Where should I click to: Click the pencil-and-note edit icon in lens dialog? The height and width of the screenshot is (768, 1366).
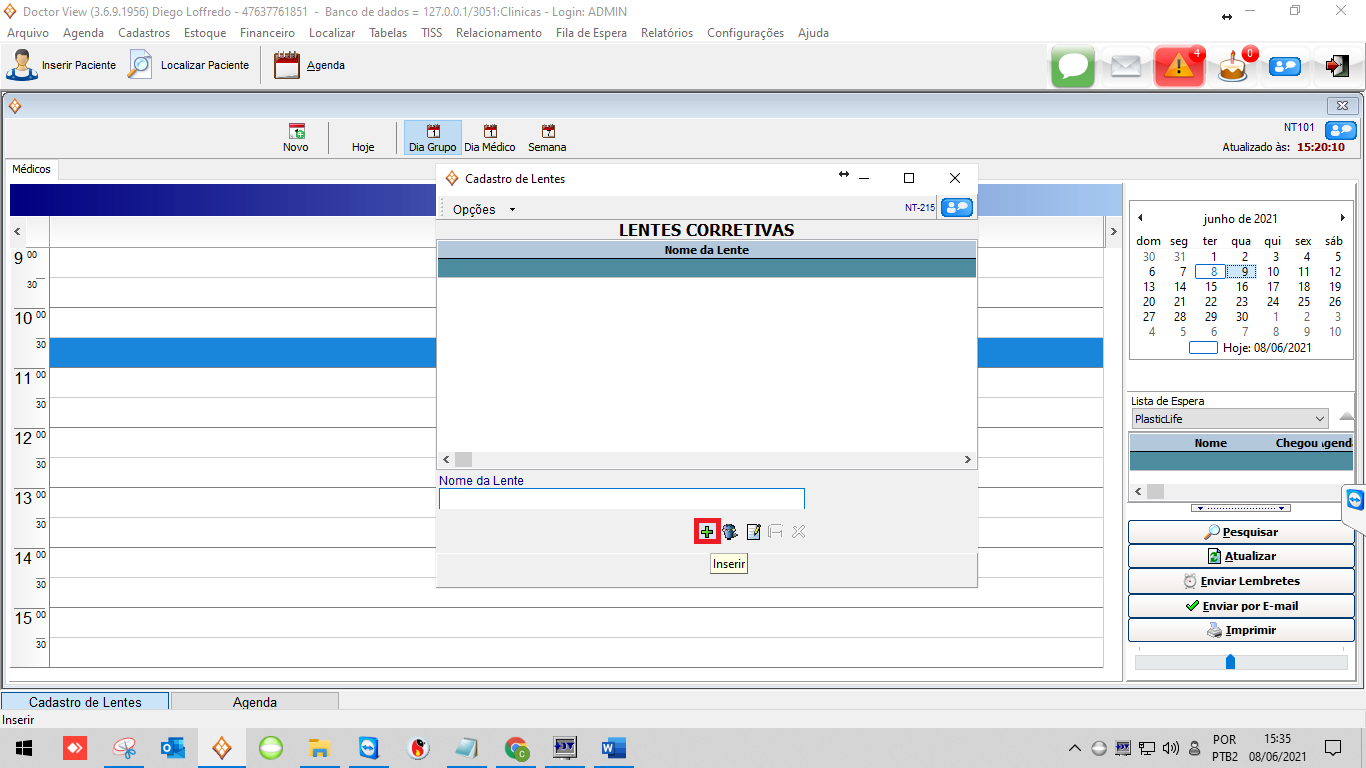coord(754,532)
